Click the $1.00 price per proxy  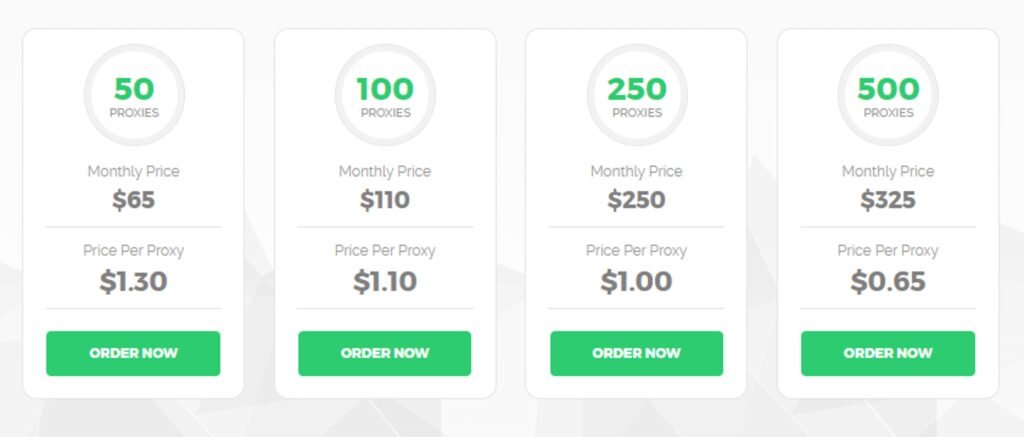[x=636, y=282]
